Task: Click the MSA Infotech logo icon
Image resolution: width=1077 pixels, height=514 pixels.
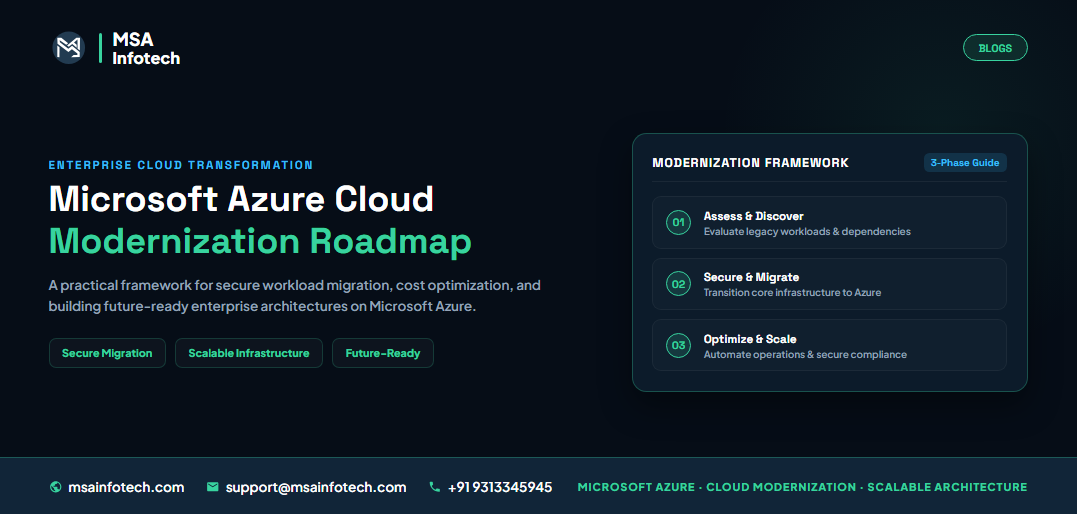Action: 69,48
